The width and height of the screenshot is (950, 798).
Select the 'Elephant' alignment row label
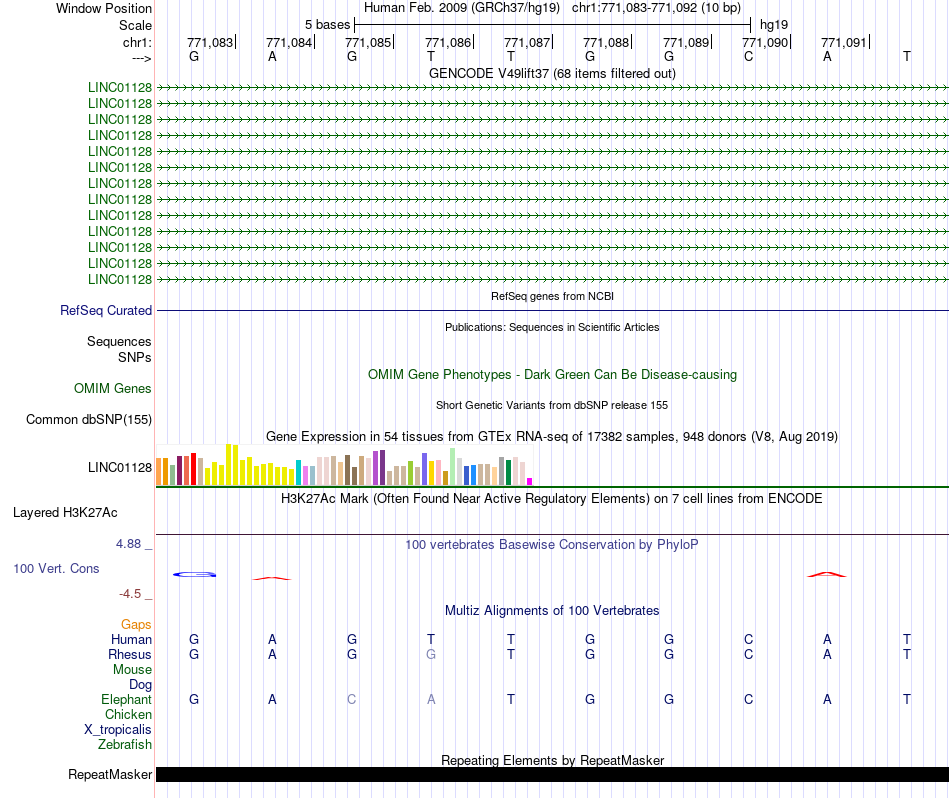pos(126,700)
